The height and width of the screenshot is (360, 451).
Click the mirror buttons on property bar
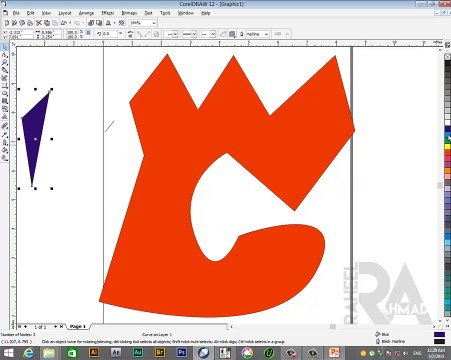click(x=130, y=34)
